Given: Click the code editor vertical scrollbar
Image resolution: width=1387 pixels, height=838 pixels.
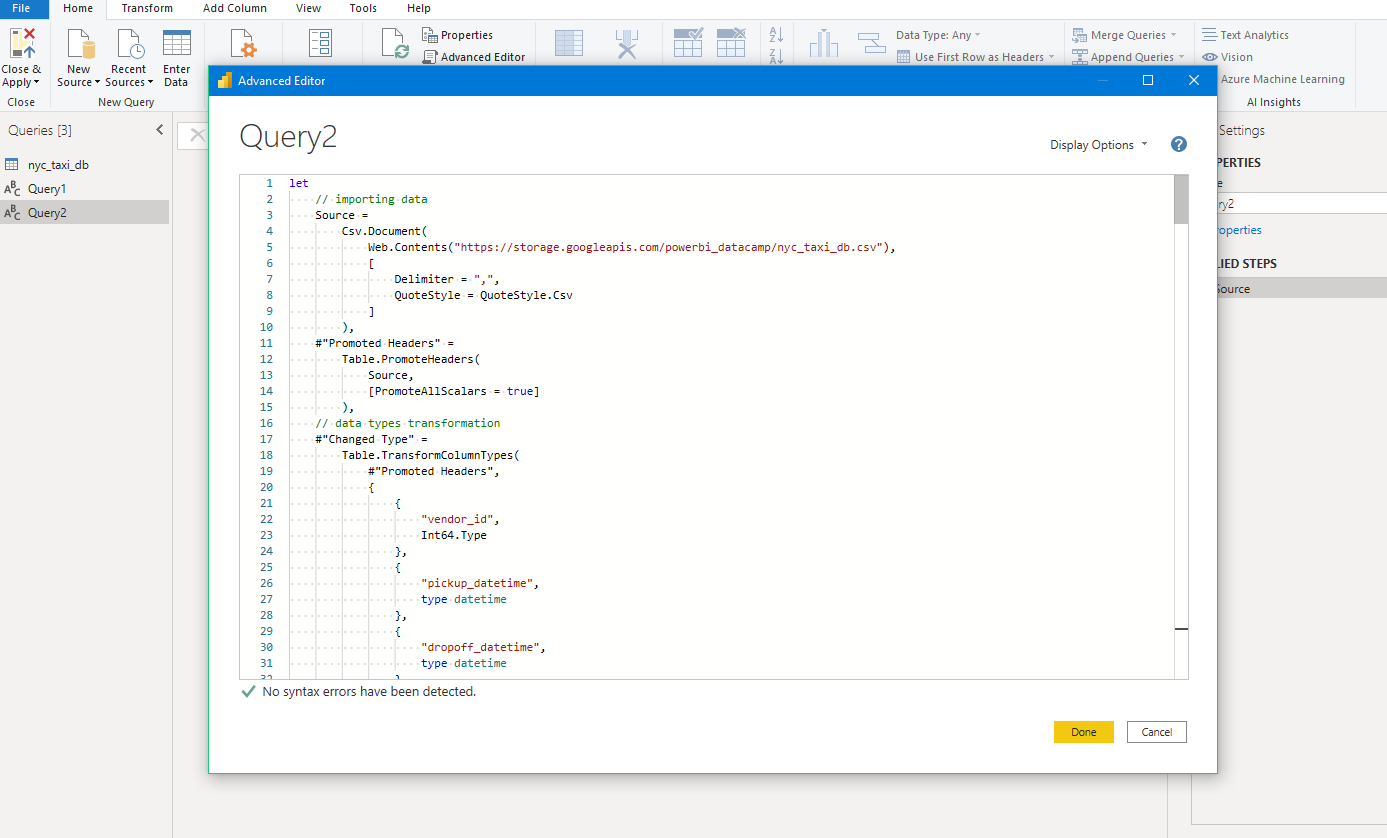Looking at the screenshot, I should pyautogui.click(x=1181, y=200).
